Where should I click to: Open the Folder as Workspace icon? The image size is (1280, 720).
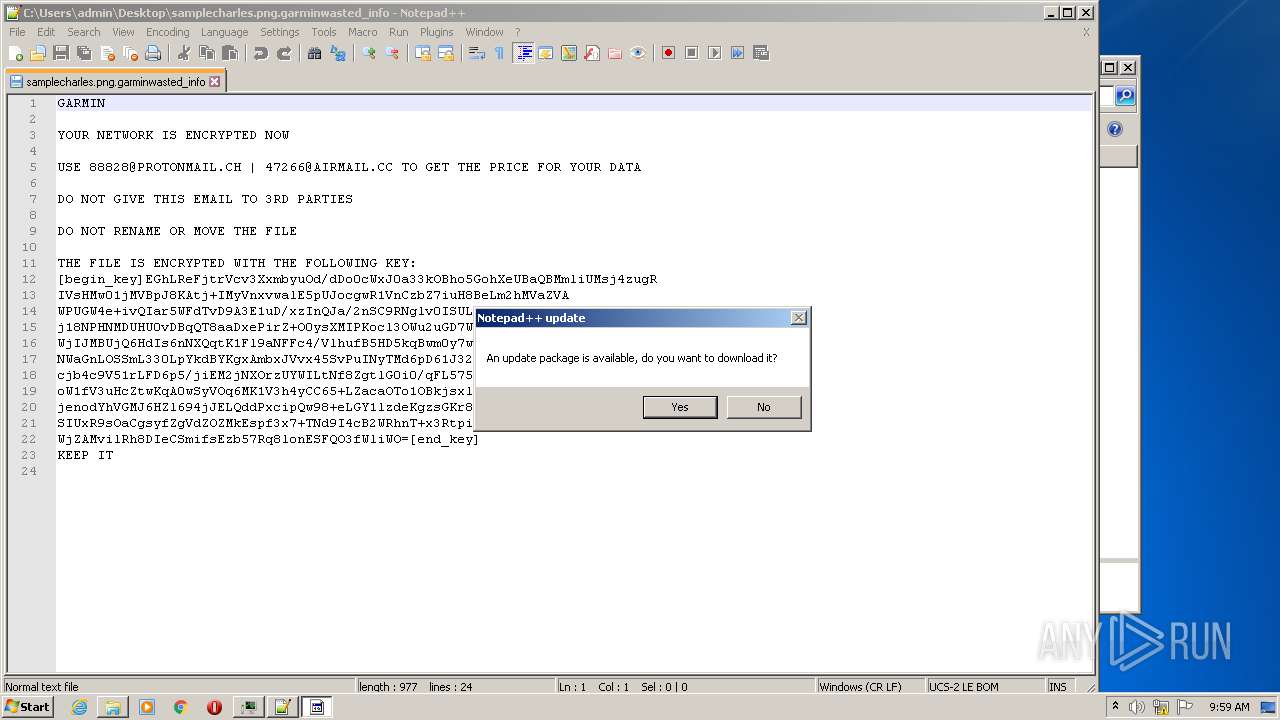click(x=615, y=53)
